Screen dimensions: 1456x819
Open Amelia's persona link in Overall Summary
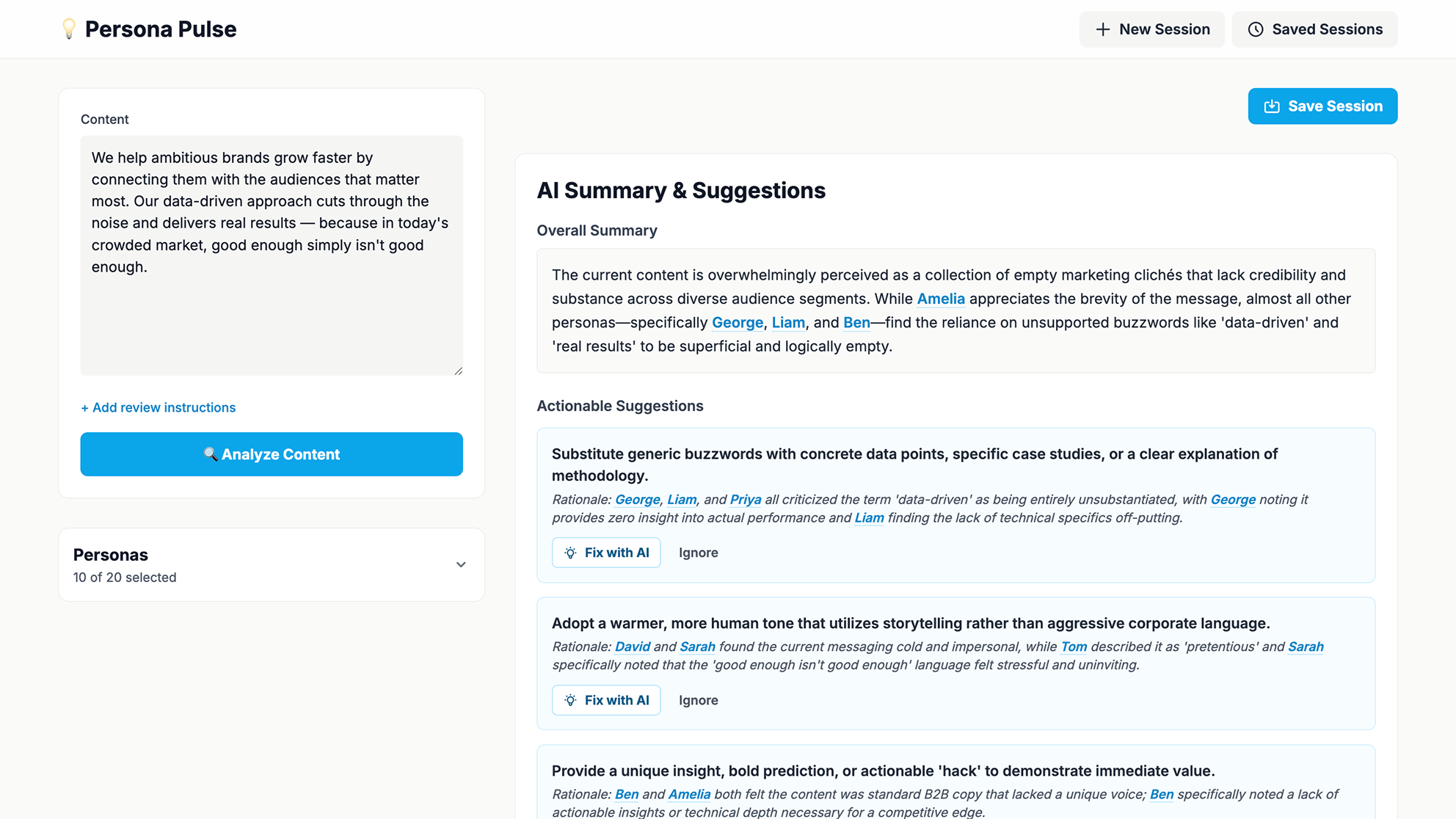(940, 299)
